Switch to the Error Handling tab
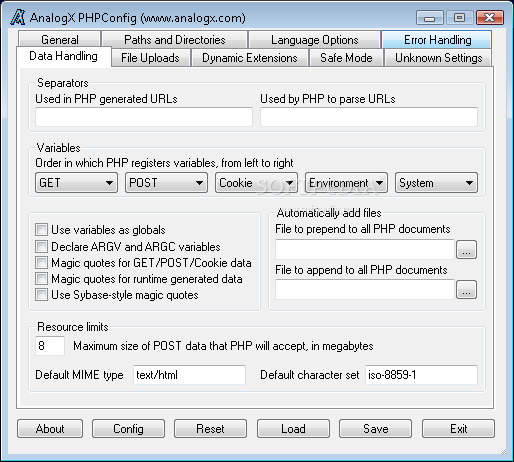The image size is (514, 462). (x=437, y=40)
